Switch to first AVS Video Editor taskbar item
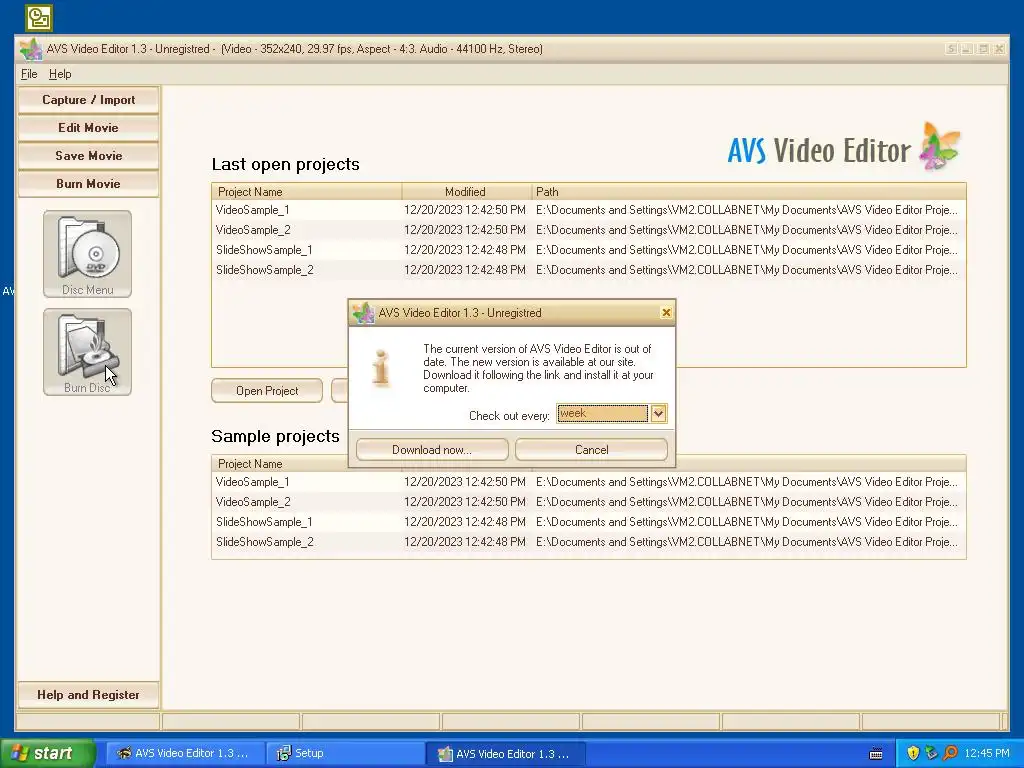The height and width of the screenshot is (768, 1024). click(185, 754)
